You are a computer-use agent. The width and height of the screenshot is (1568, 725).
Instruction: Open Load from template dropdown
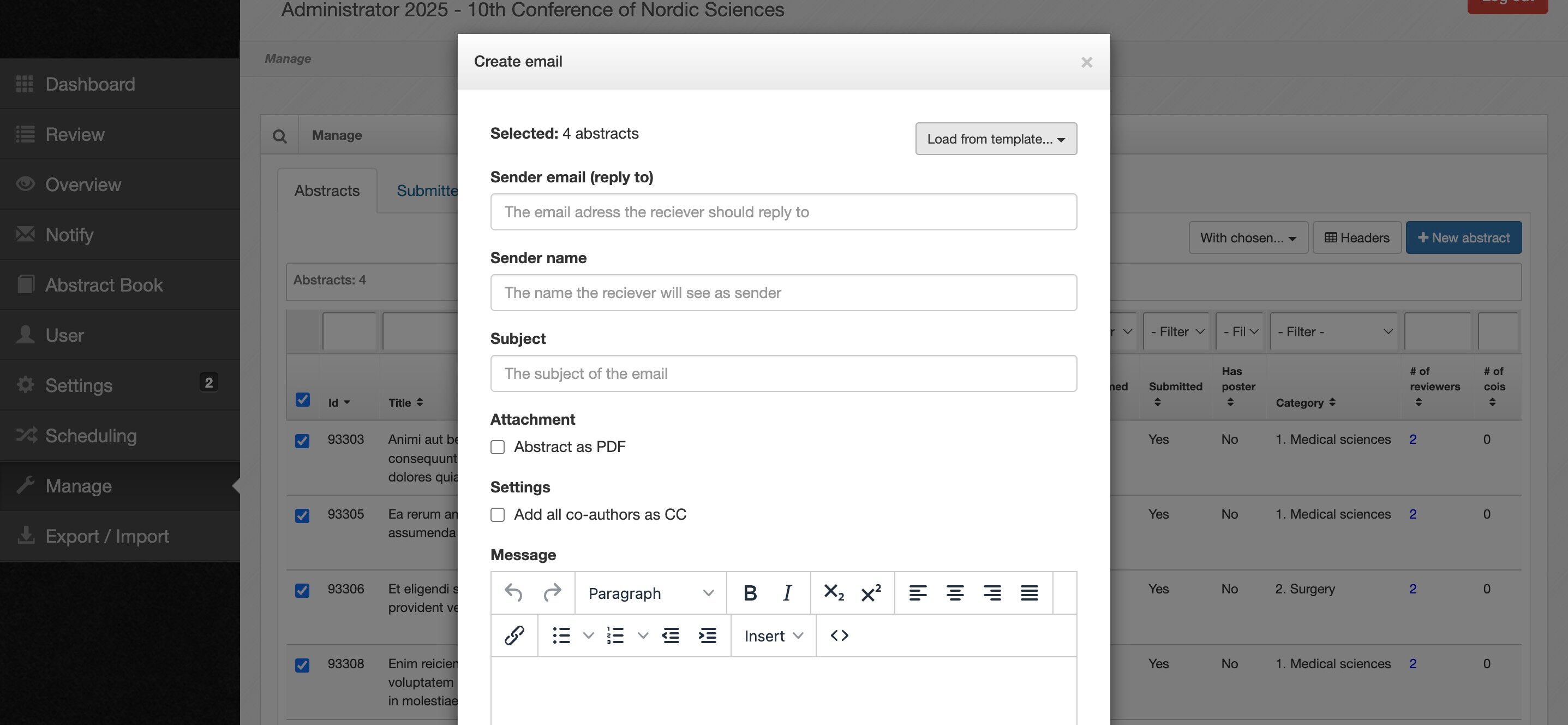tap(996, 139)
